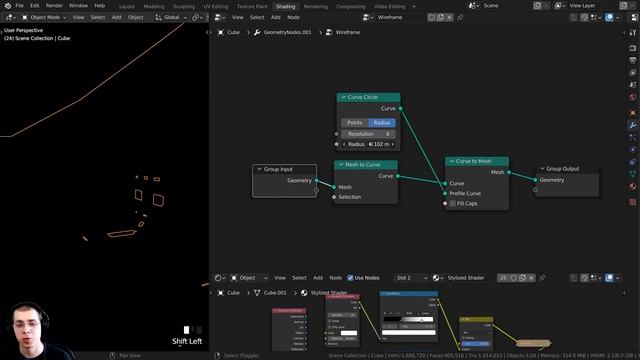
Task: Click the Resolution field on Curve Circle
Action: coord(369,134)
